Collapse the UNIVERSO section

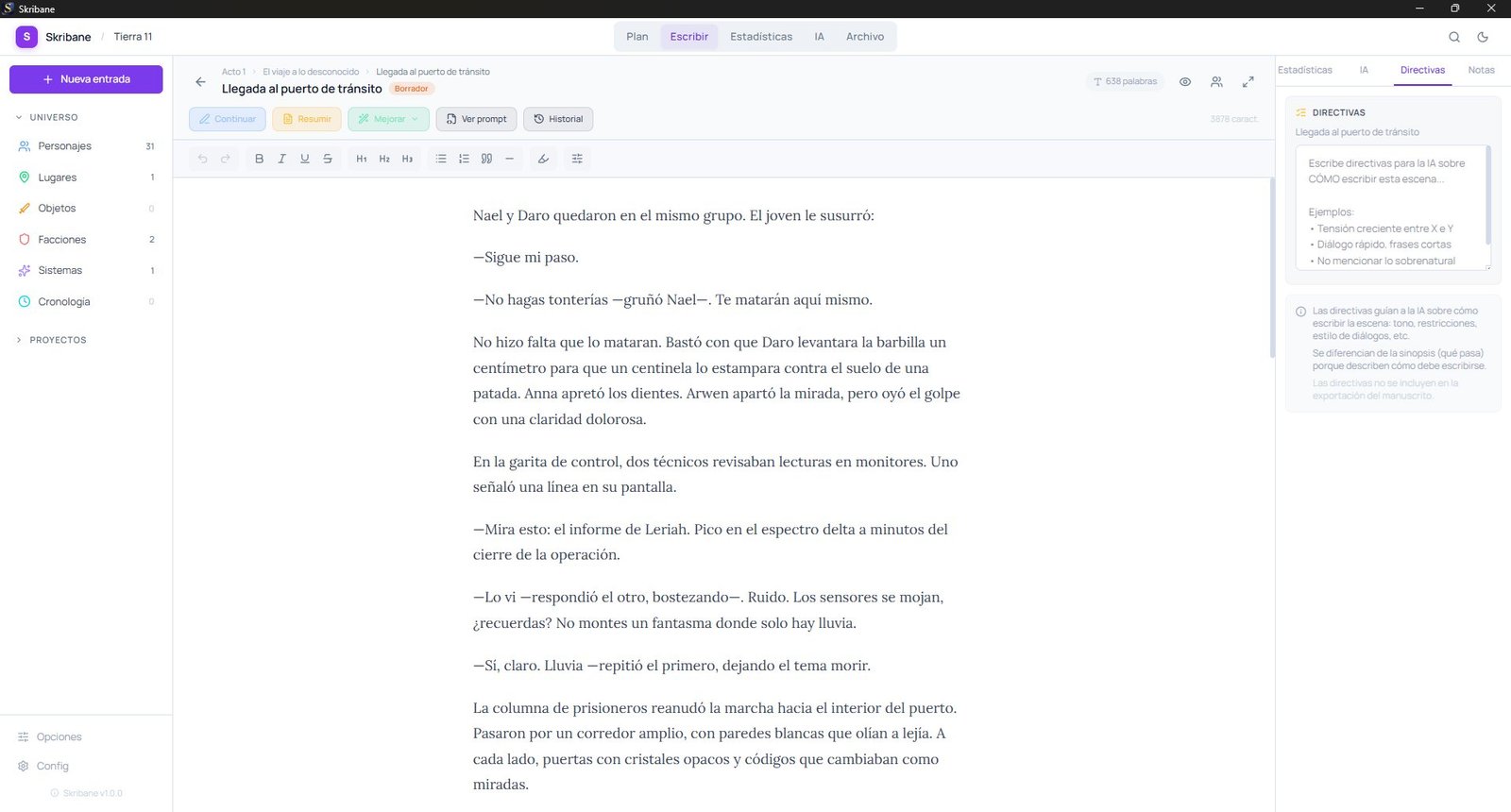click(x=47, y=117)
